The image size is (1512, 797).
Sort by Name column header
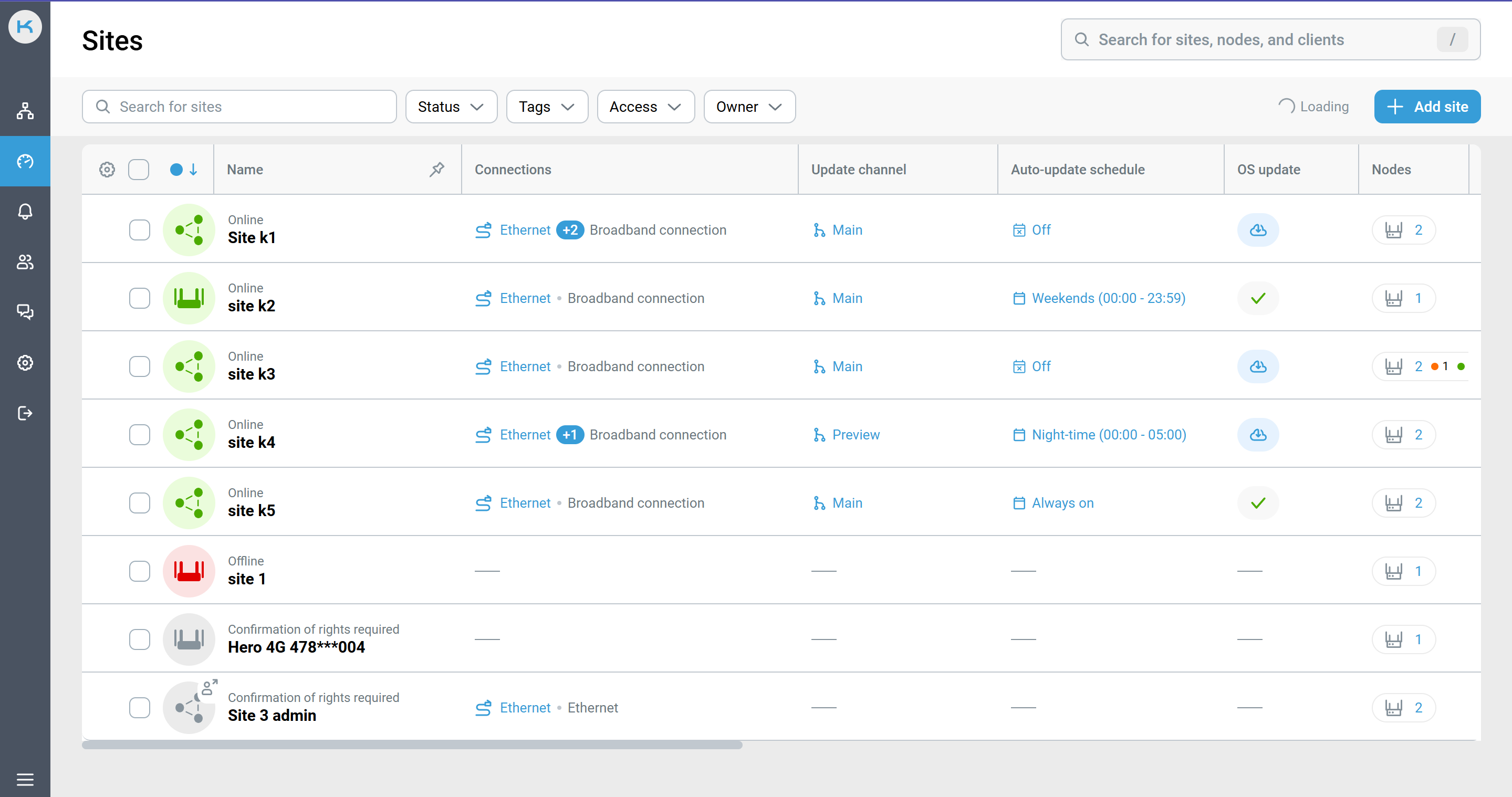coord(245,170)
